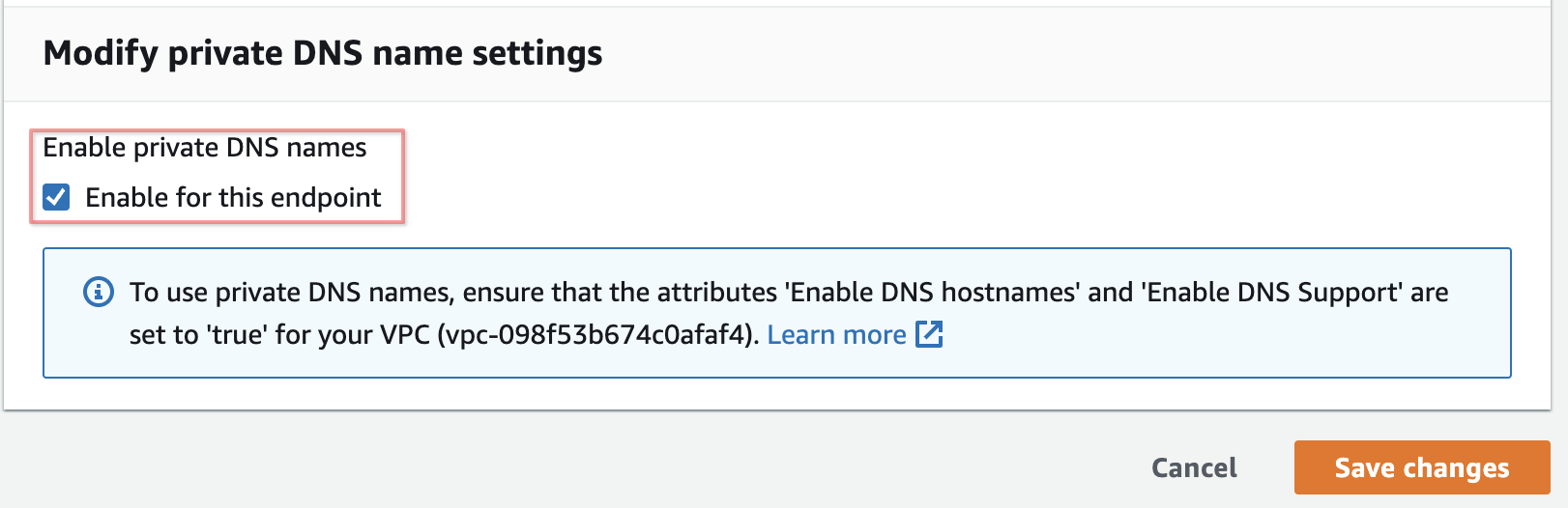This screenshot has height=508, width=1568.
Task: Click the "Enable private DNS names" field label
Action: point(205,148)
